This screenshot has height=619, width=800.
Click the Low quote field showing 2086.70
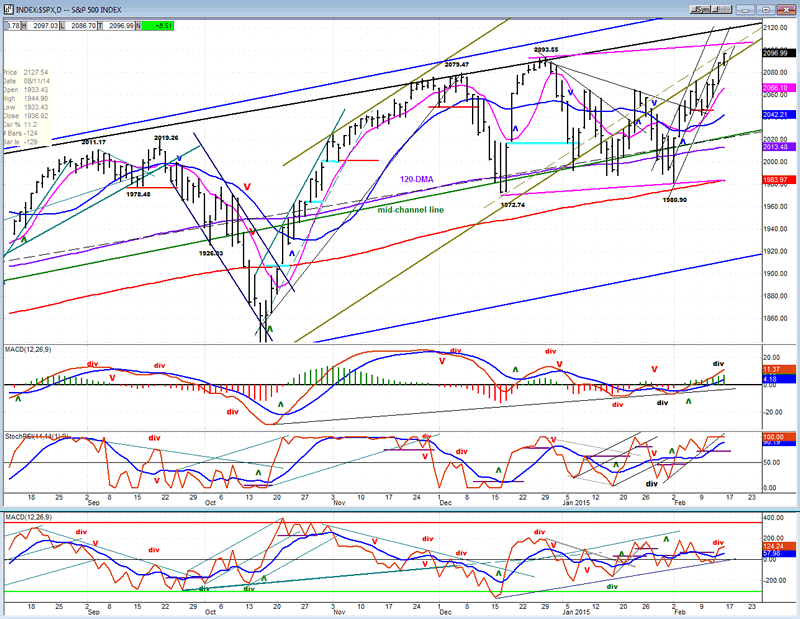pos(79,26)
